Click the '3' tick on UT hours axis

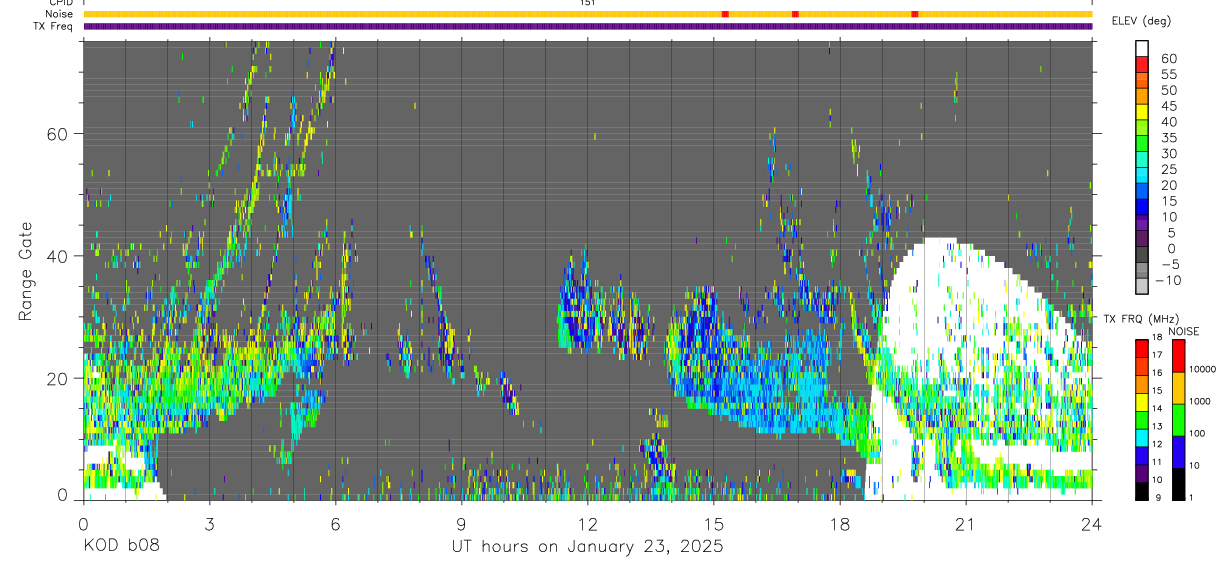coord(209,523)
